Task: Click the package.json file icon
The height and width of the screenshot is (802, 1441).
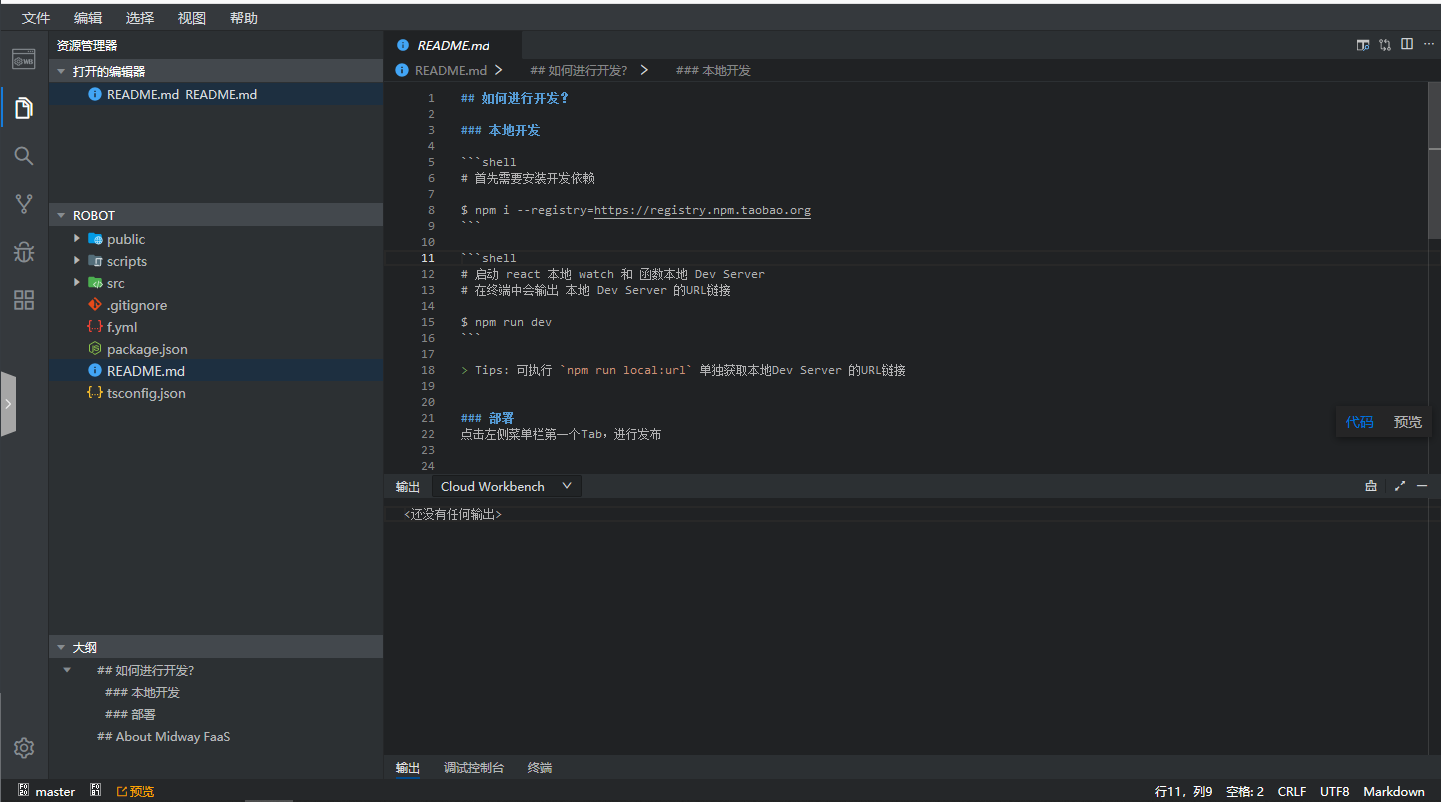Action: click(x=95, y=349)
